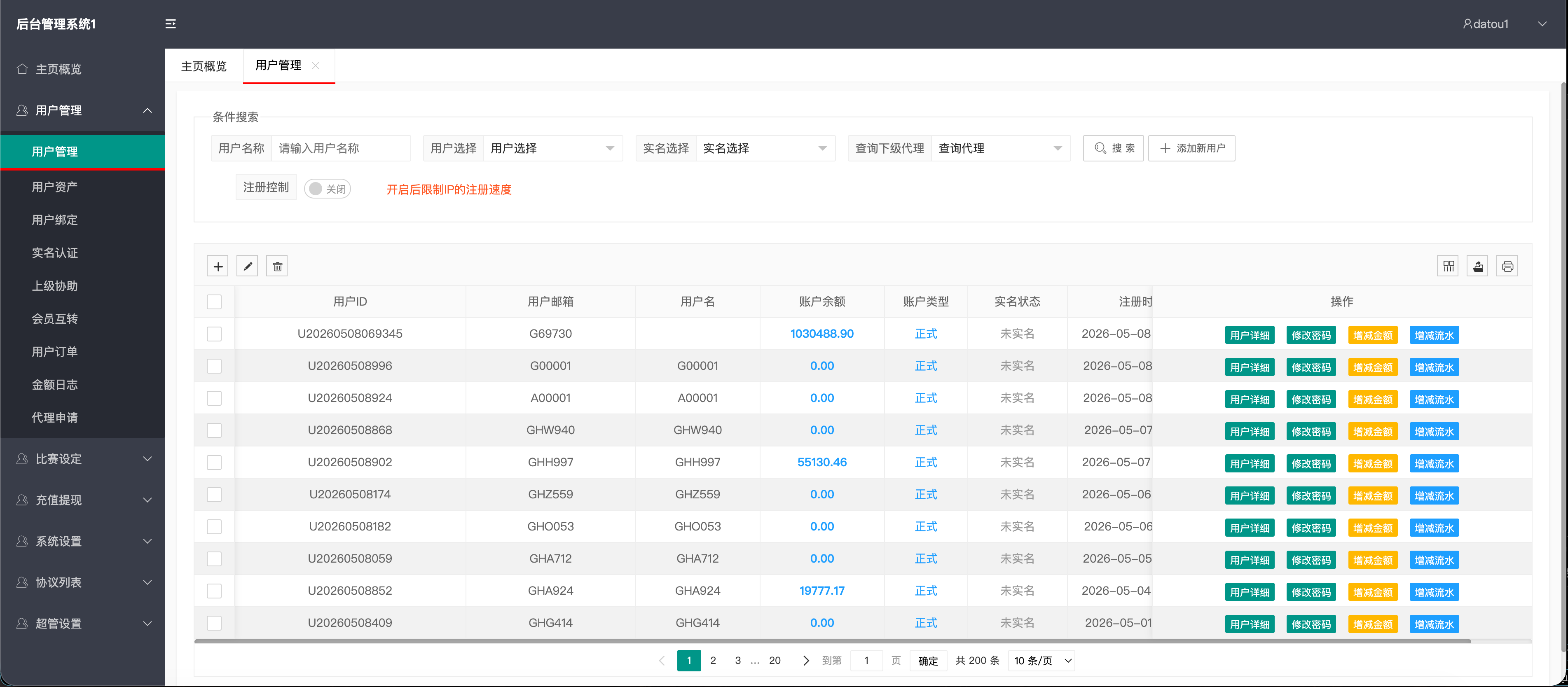Go to previous page with left arrow

pos(662,660)
